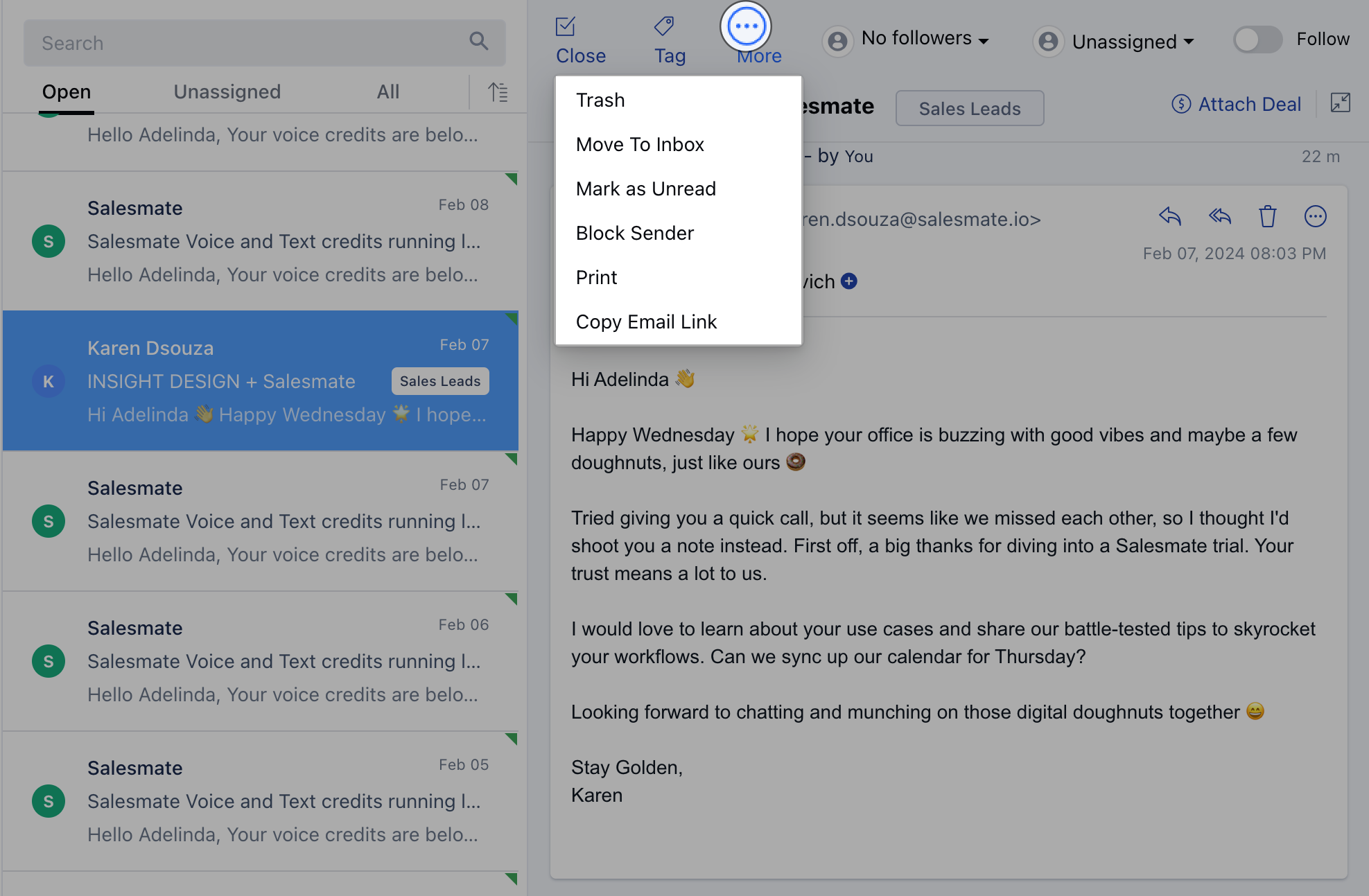Switch to the Unassigned tab
This screenshot has width=1369, height=896.
[227, 92]
